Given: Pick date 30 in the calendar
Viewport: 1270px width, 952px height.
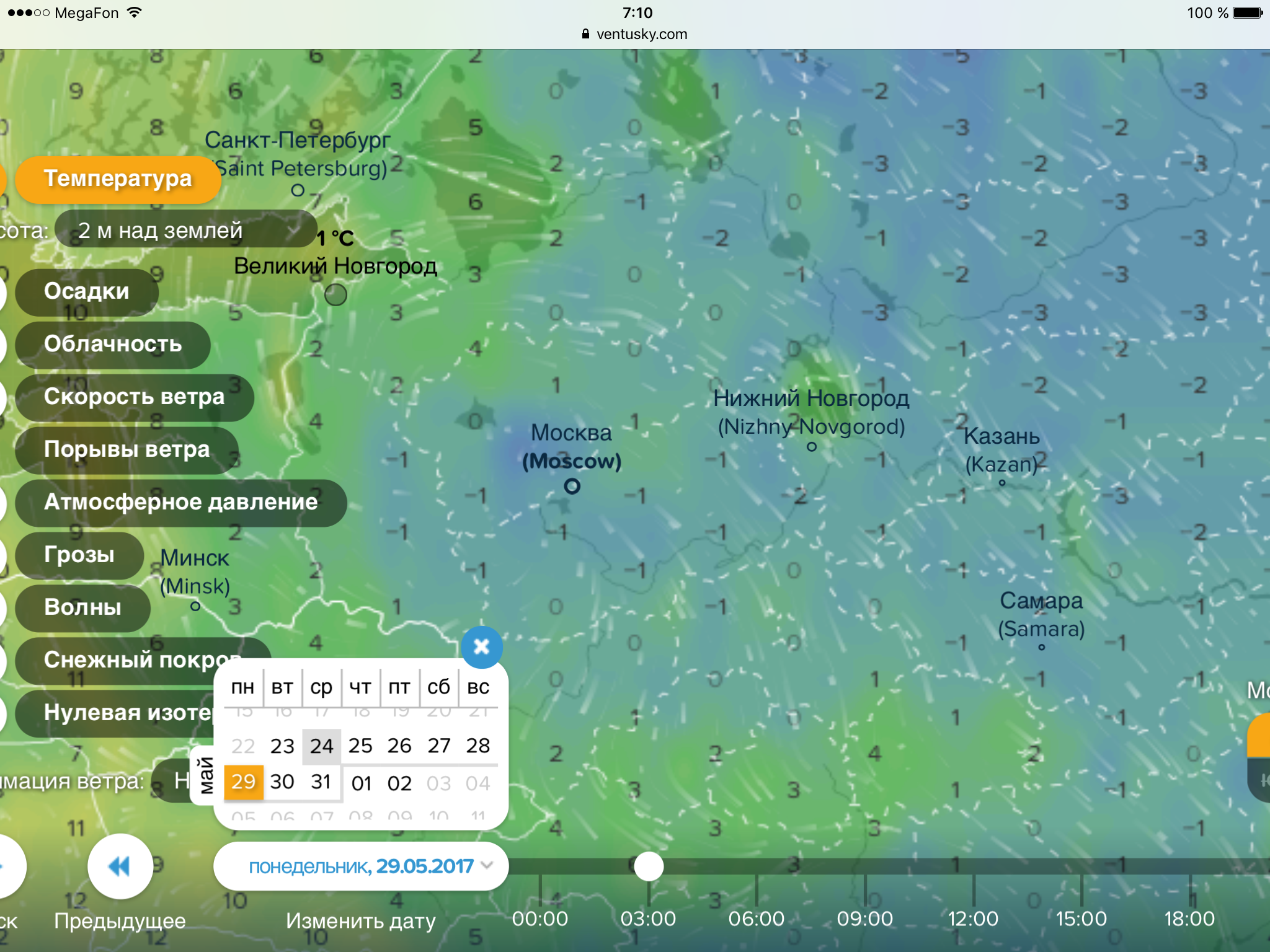Looking at the screenshot, I should coord(282,782).
